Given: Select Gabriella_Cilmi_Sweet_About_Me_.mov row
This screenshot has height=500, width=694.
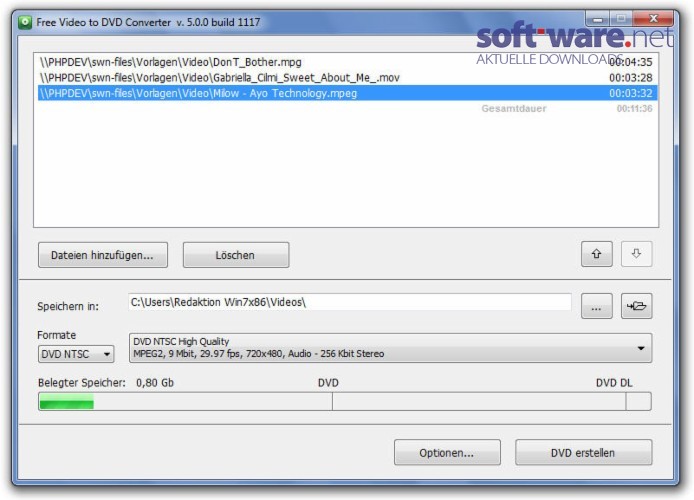Looking at the screenshot, I should pyautogui.click(x=347, y=78).
